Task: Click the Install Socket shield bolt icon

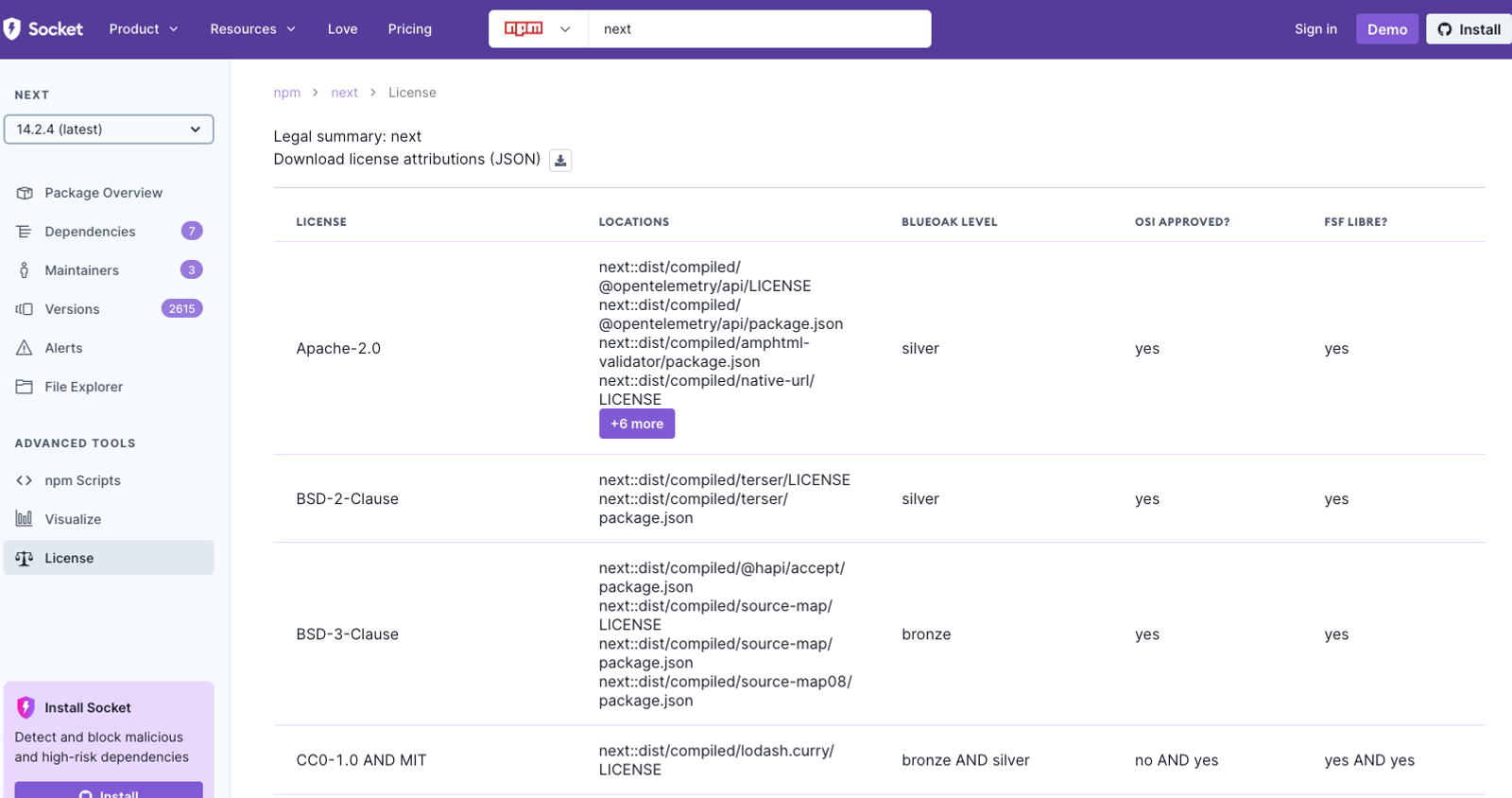Action: click(x=26, y=707)
